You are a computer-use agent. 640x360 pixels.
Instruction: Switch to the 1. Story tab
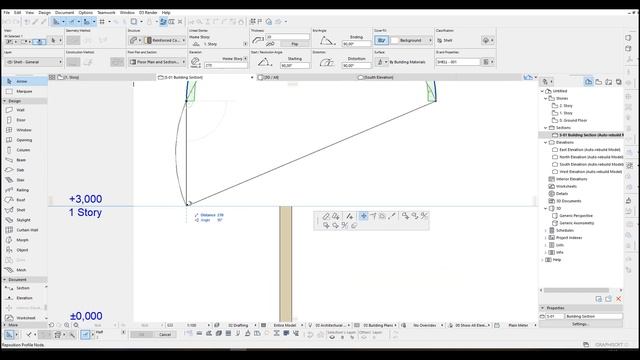click(x=102, y=77)
